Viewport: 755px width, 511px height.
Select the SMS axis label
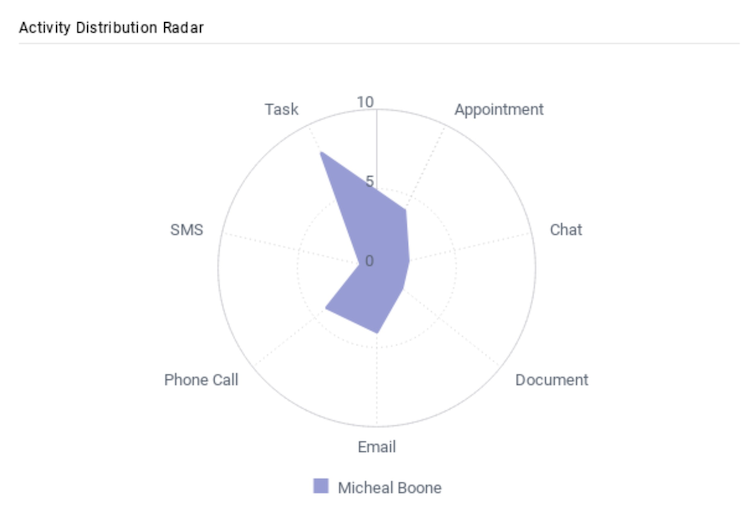pyautogui.click(x=187, y=230)
